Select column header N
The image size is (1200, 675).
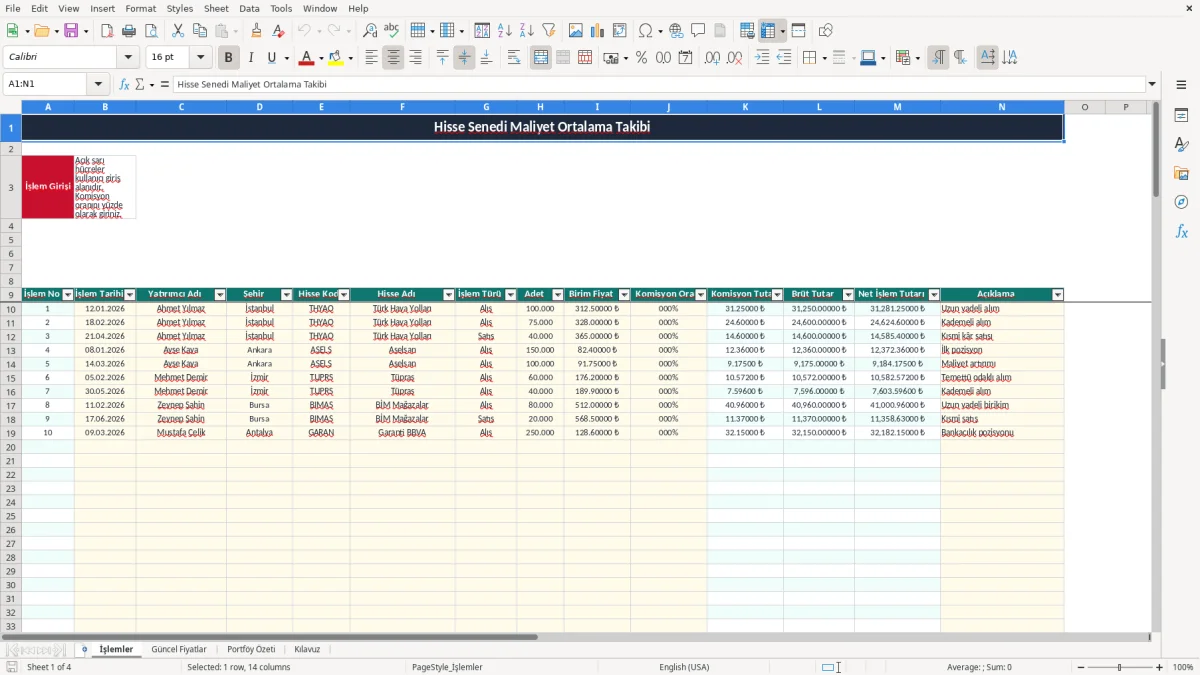tap(1002, 106)
